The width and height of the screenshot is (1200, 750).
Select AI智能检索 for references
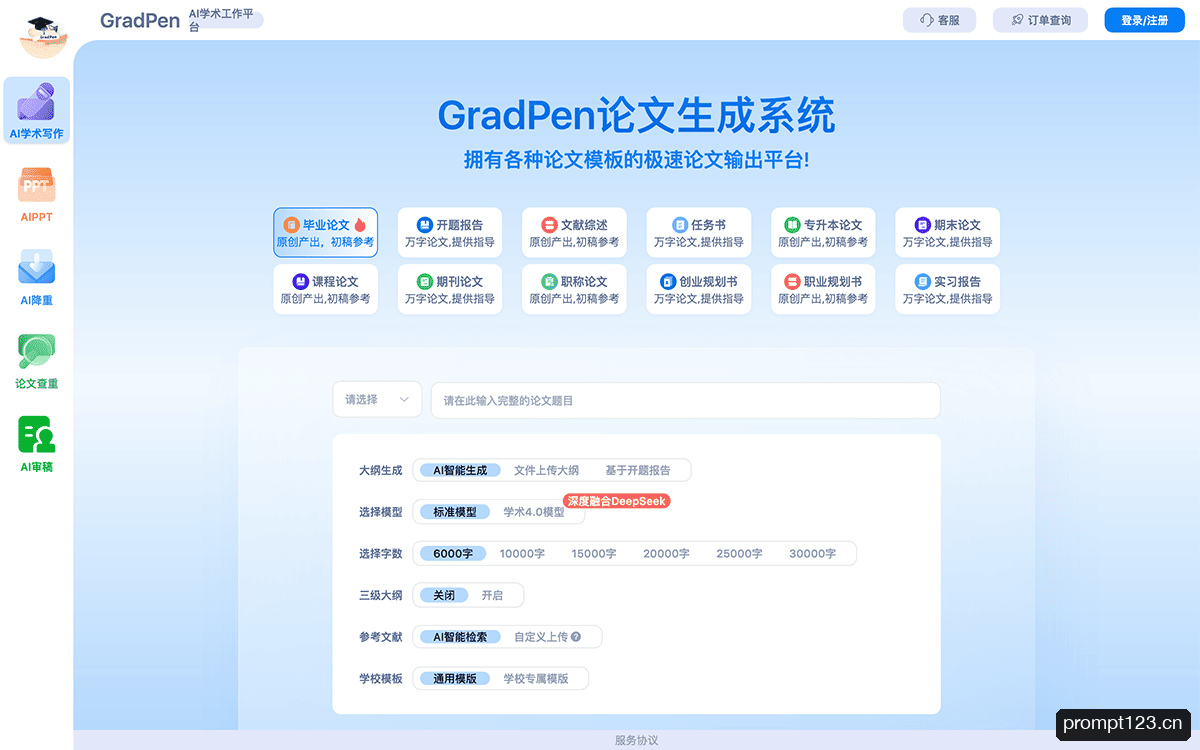tap(460, 636)
